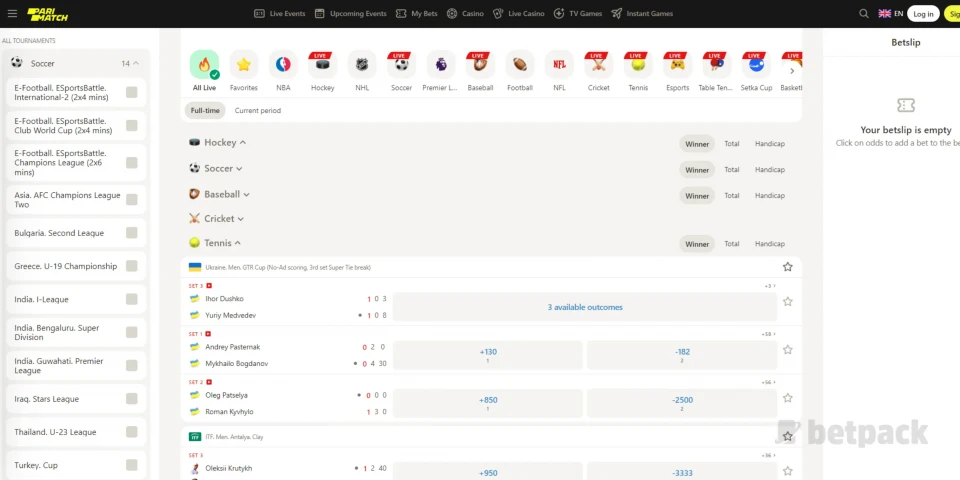Open TV Games in top navigation

coord(578,13)
